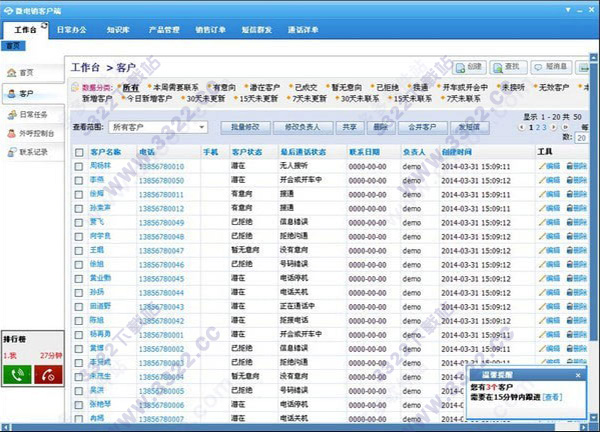Switch to the 短信群发 tab
This screenshot has height=432, width=600.
(257, 29)
